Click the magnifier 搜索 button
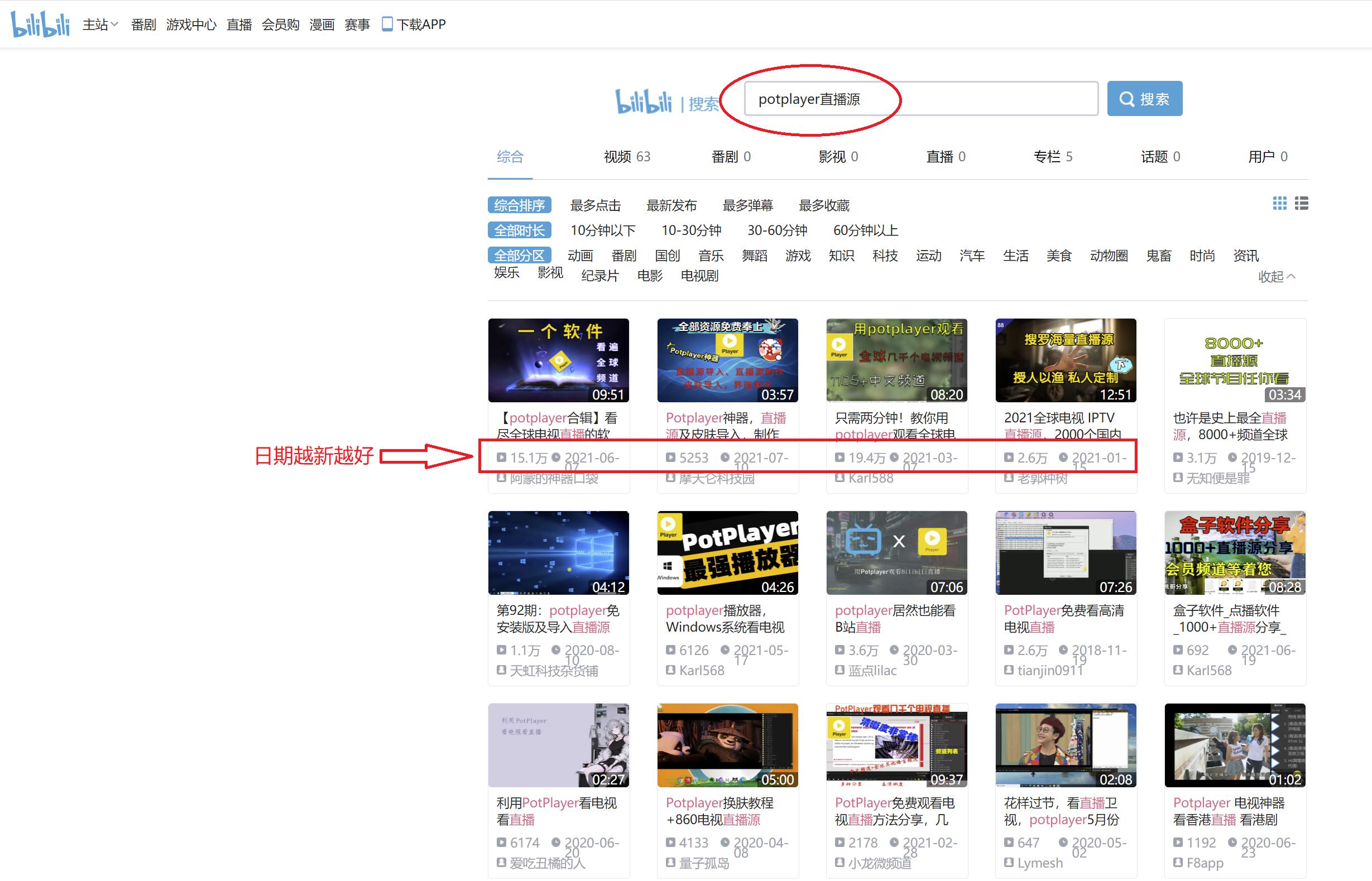Viewport: 1372px width, 881px height. pyautogui.click(x=1144, y=98)
